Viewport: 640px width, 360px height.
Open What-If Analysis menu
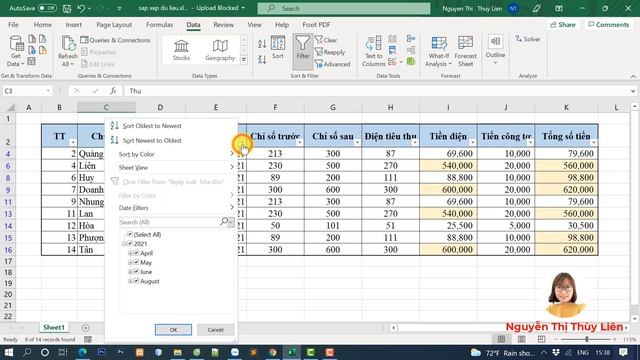(438, 51)
